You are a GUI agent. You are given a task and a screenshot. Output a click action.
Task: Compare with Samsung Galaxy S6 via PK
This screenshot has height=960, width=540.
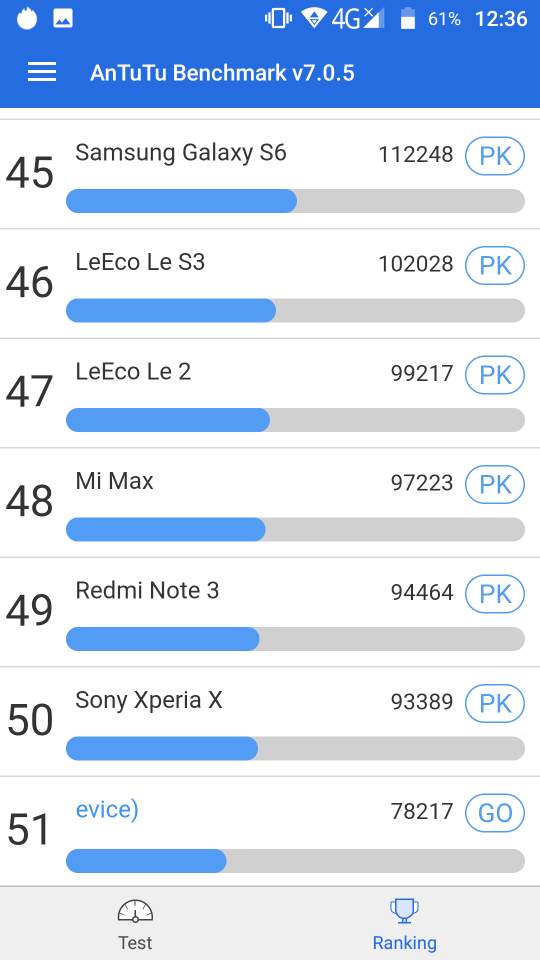[495, 156]
